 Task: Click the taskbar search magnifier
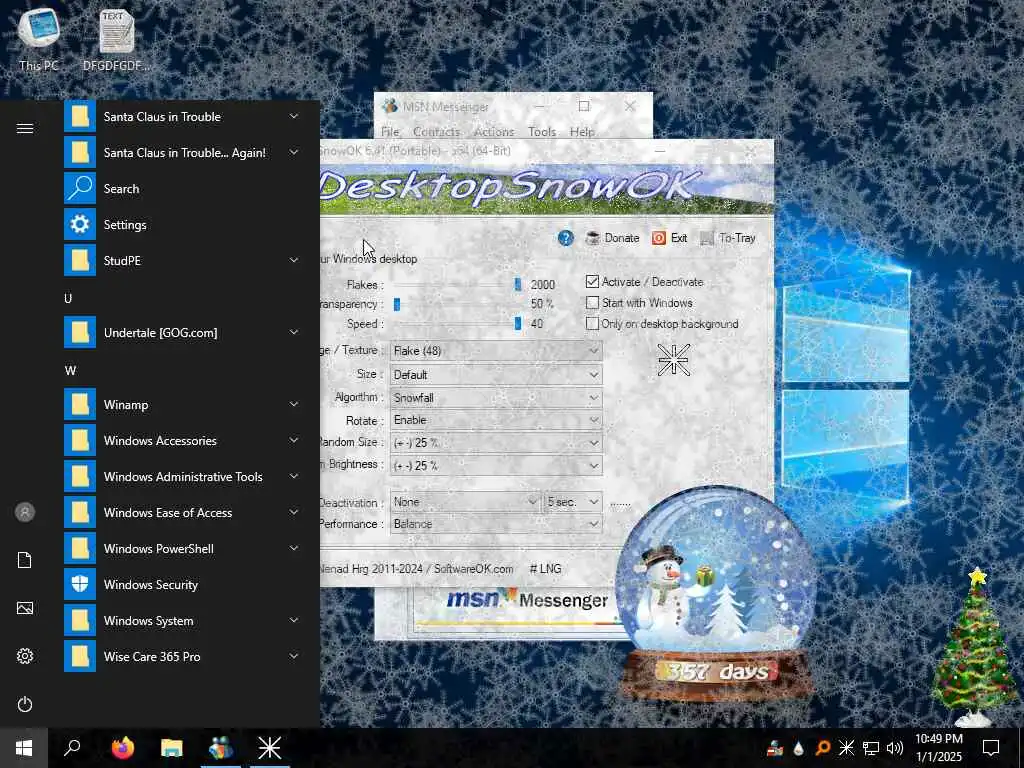point(72,747)
